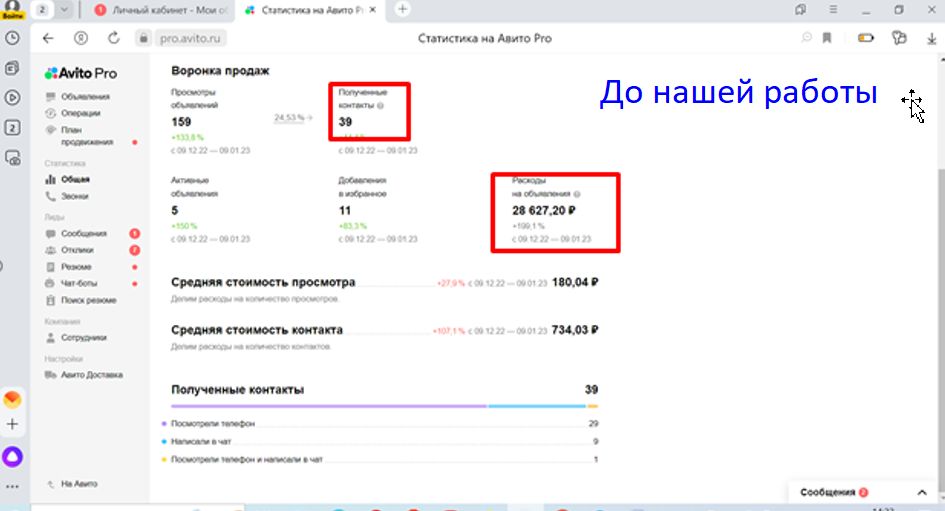Bookmark this page with the bookmark icon

(827, 38)
